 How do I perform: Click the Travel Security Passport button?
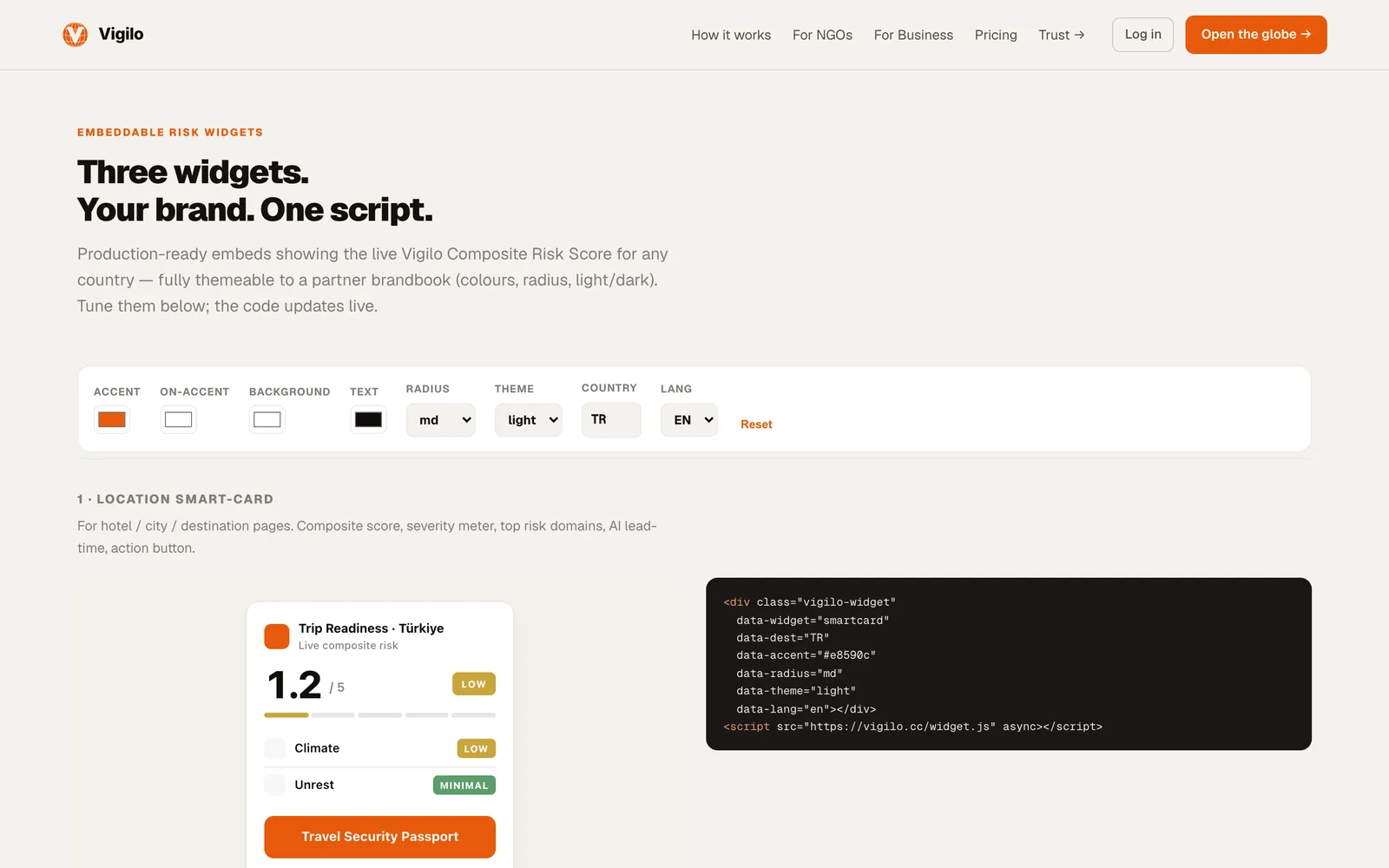(x=379, y=837)
